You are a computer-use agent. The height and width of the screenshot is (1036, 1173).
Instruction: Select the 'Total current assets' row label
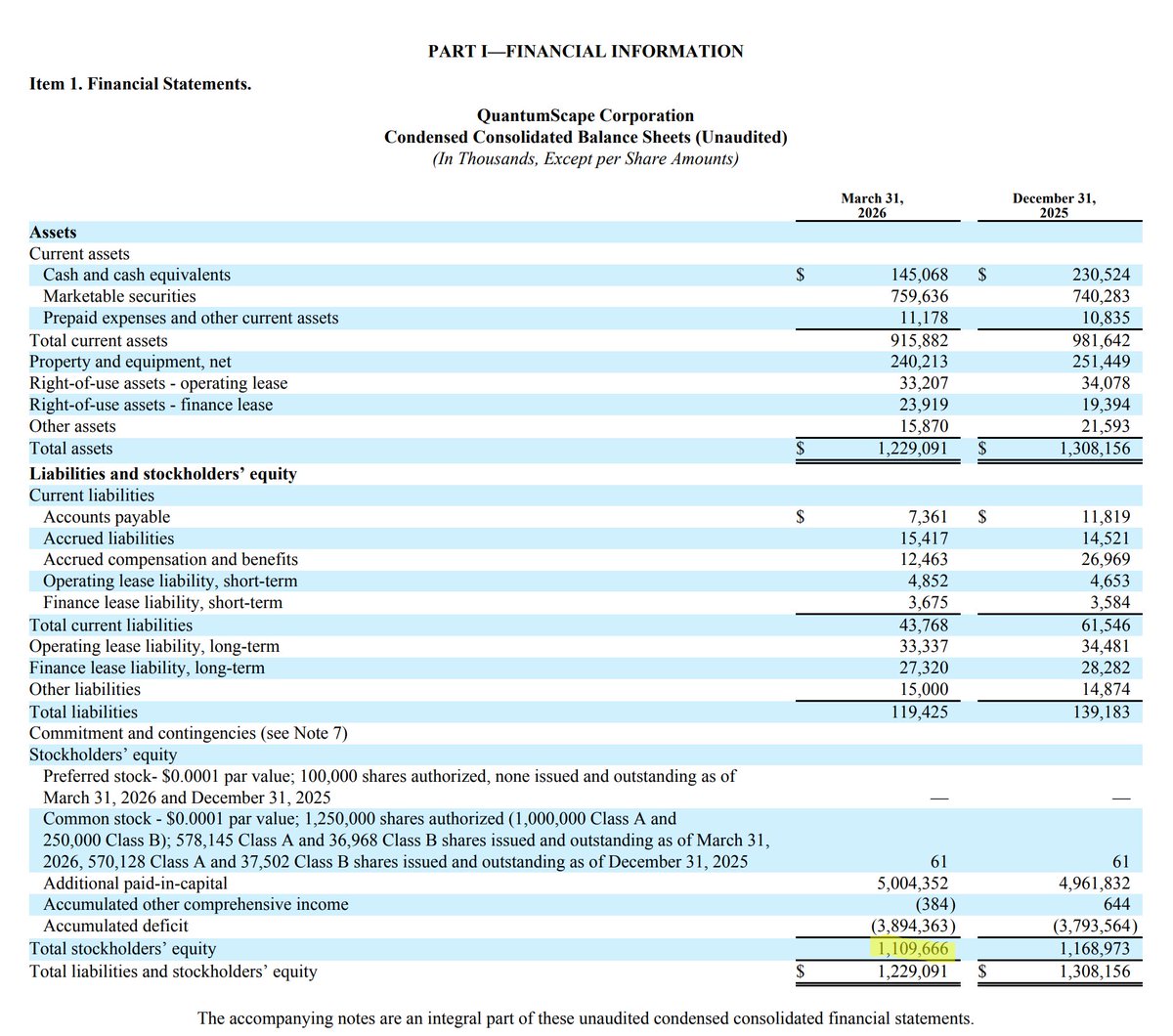click(98, 341)
